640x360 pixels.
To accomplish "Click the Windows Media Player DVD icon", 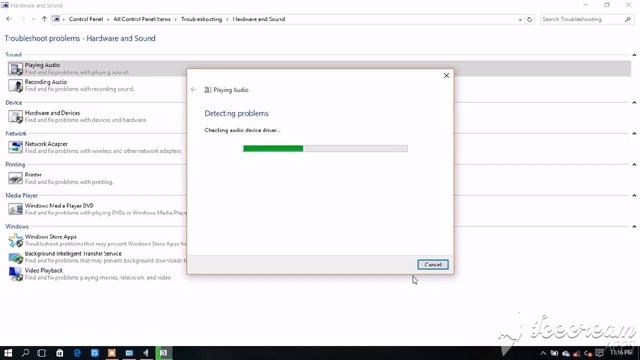I will pyautogui.click(x=16, y=209).
